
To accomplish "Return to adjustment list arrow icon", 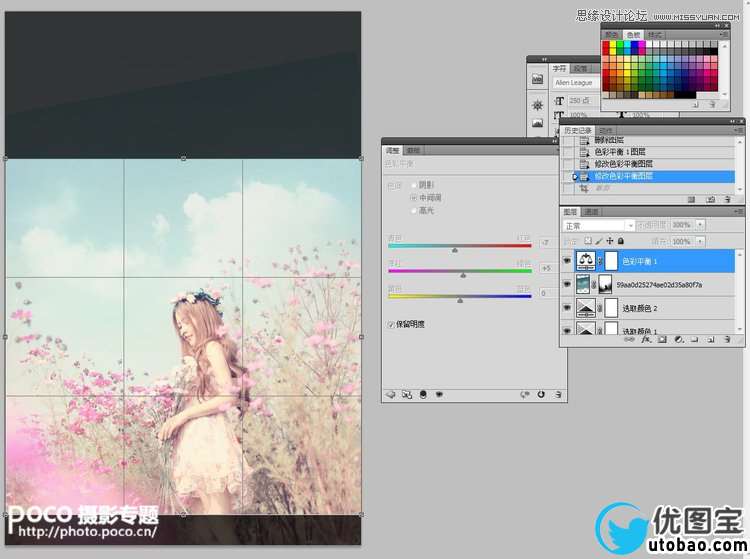I will (391, 395).
